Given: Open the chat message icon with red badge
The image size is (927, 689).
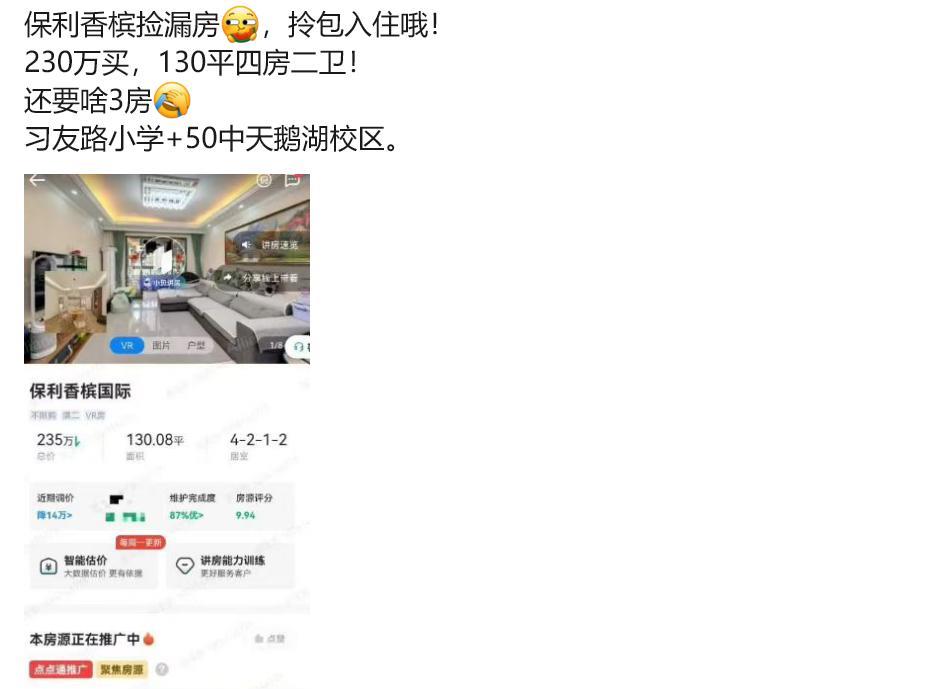Looking at the screenshot, I should 293,180.
